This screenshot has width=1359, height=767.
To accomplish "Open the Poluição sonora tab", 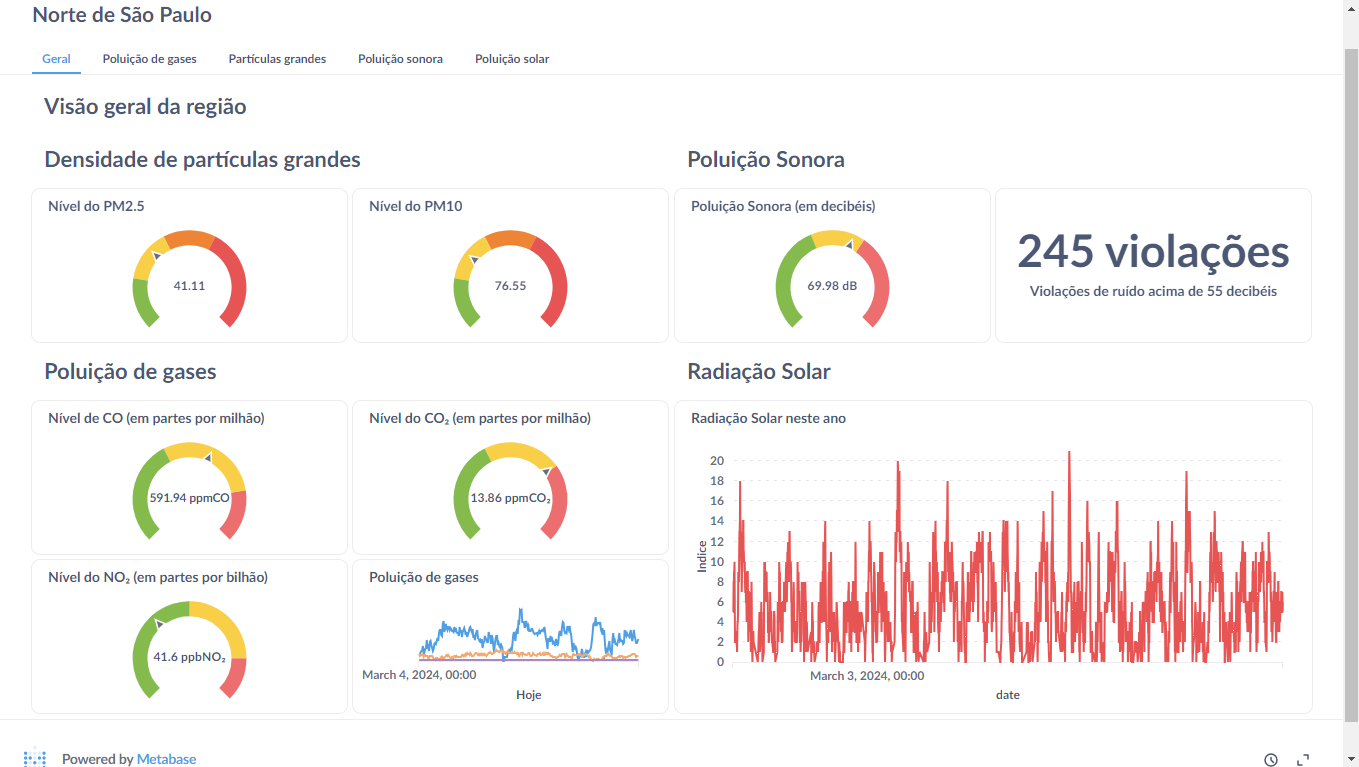I will [400, 59].
